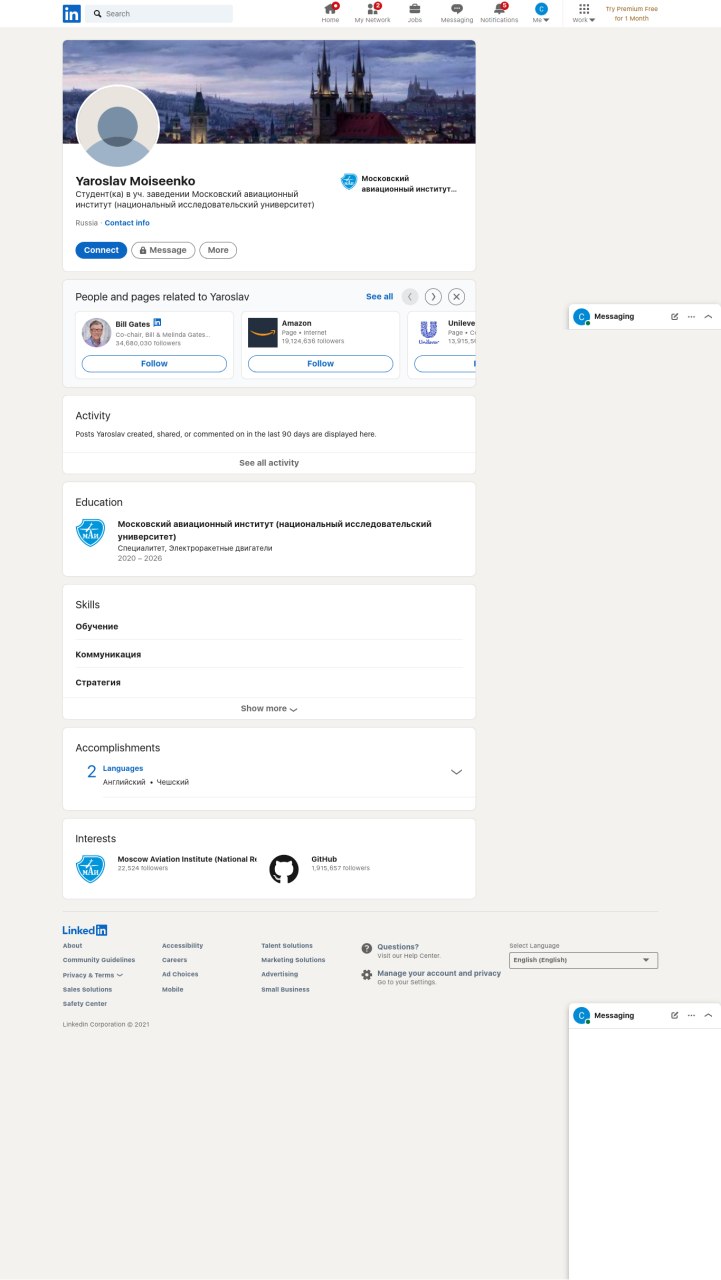
Task: Compose new message in upper Messaging bar
Action: coord(674,316)
